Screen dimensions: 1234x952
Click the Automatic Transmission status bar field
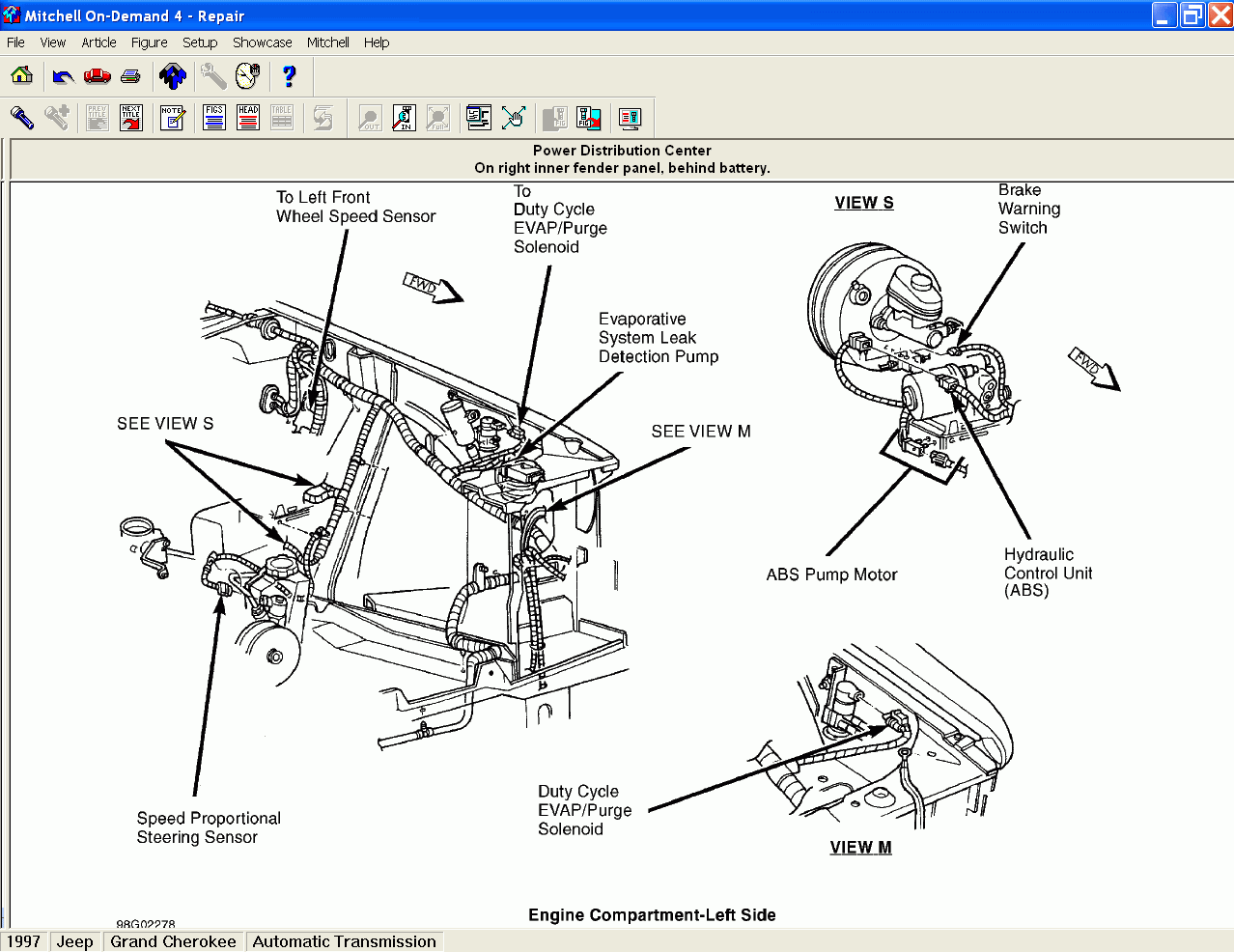(x=345, y=941)
